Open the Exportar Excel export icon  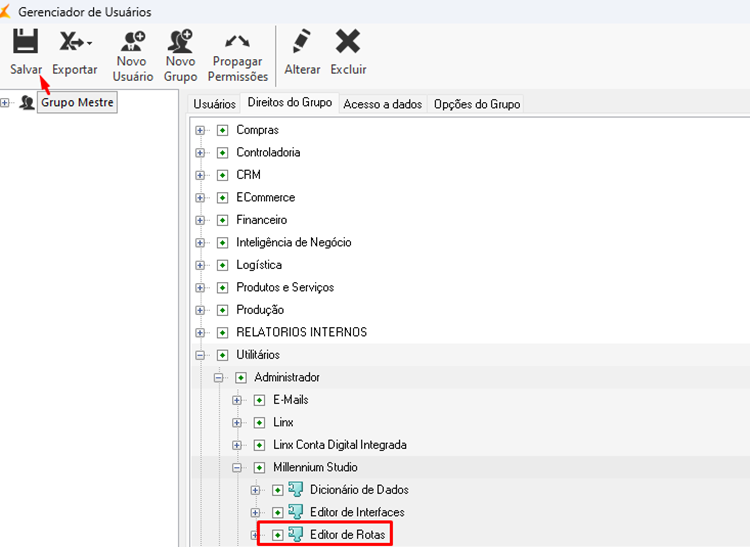(x=71, y=41)
